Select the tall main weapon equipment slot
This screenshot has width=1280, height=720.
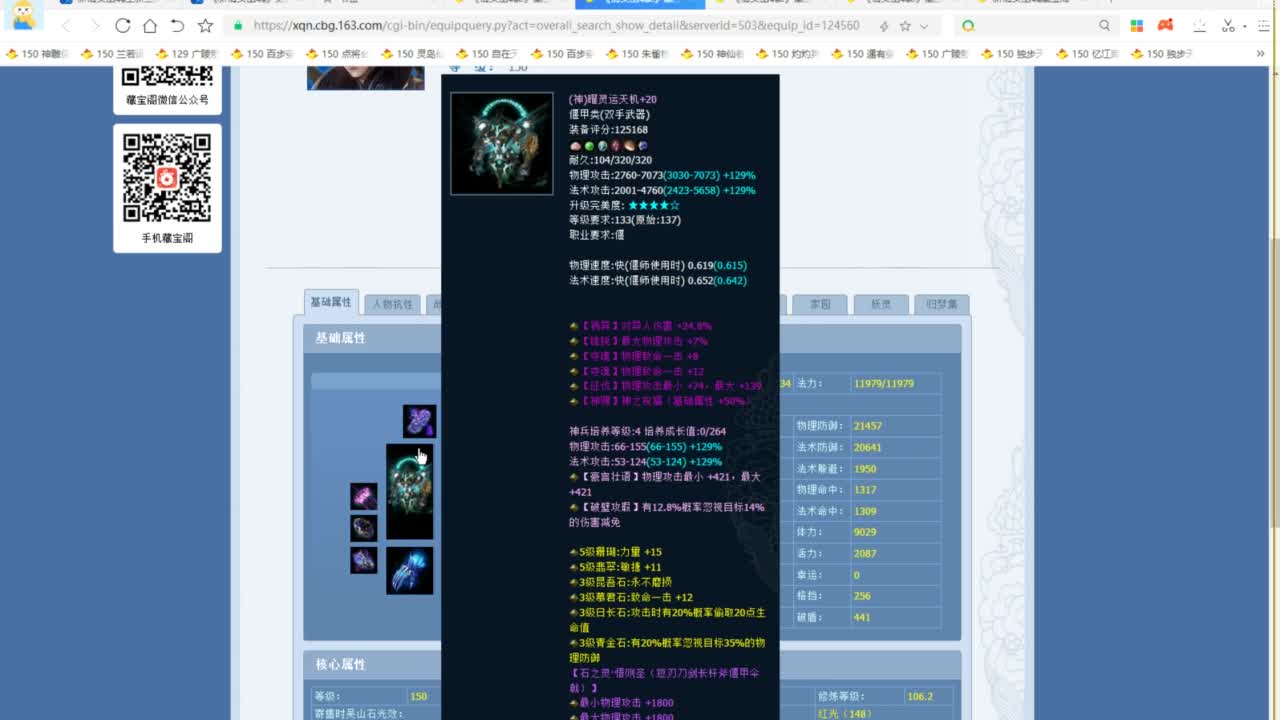[x=410, y=492]
